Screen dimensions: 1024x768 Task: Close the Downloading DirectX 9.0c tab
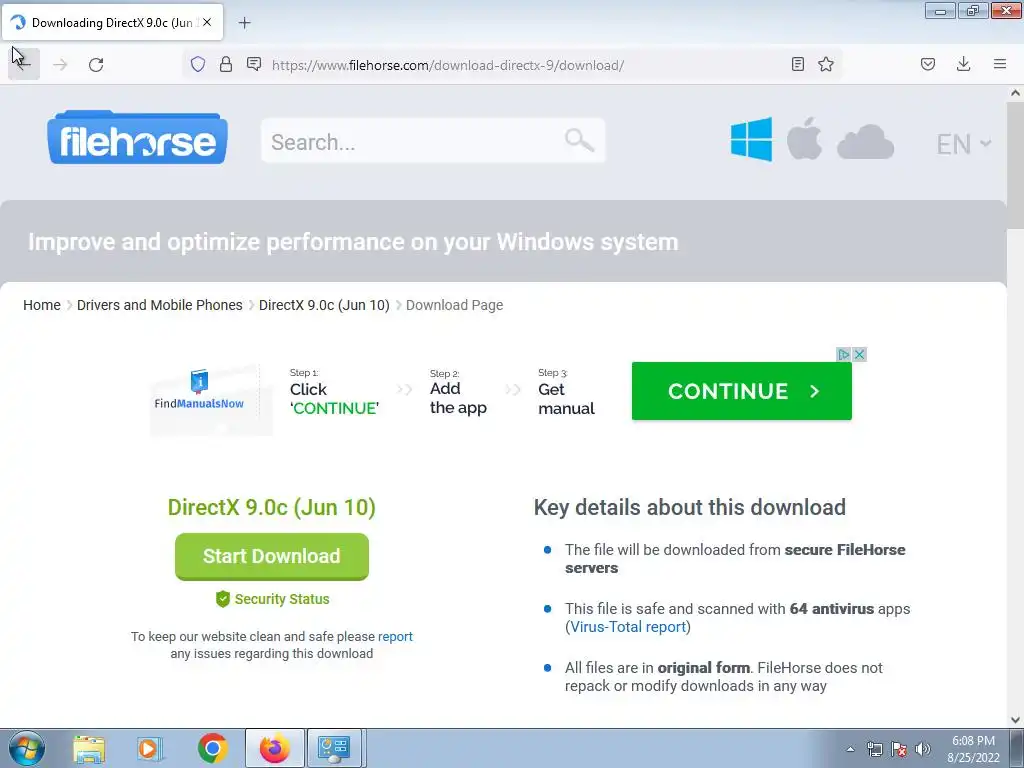(x=207, y=22)
